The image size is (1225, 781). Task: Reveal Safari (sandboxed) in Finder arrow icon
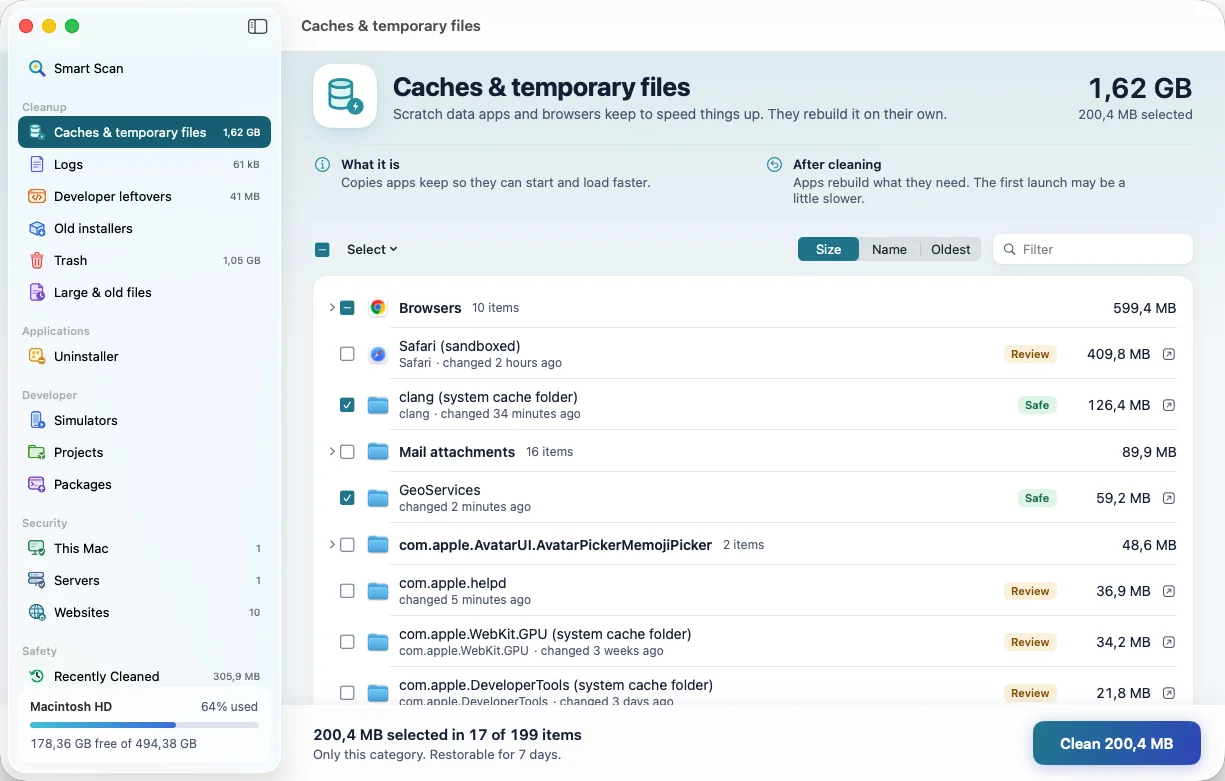coord(1169,354)
